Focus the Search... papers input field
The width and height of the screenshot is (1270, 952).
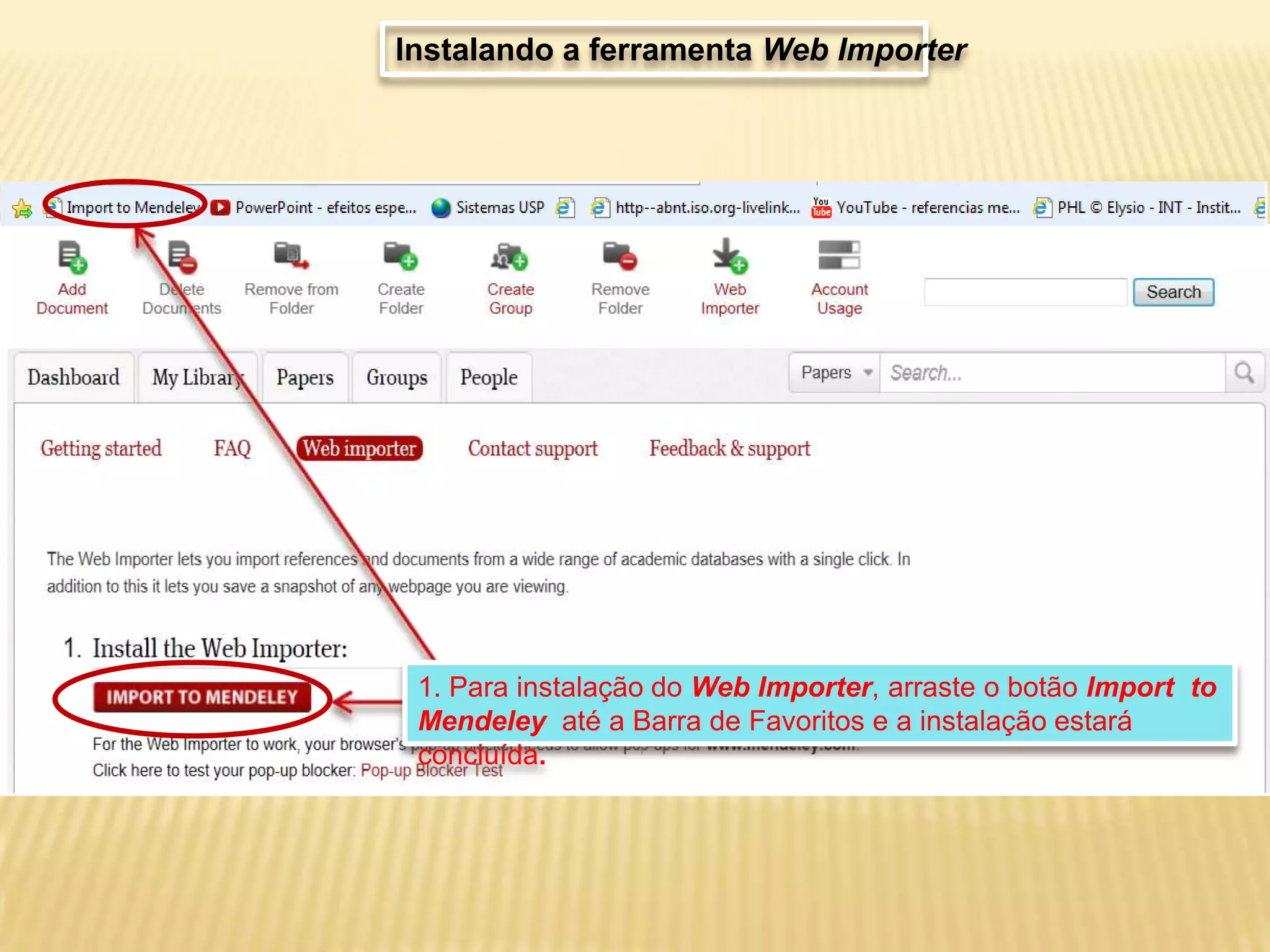pyautogui.click(x=1053, y=372)
